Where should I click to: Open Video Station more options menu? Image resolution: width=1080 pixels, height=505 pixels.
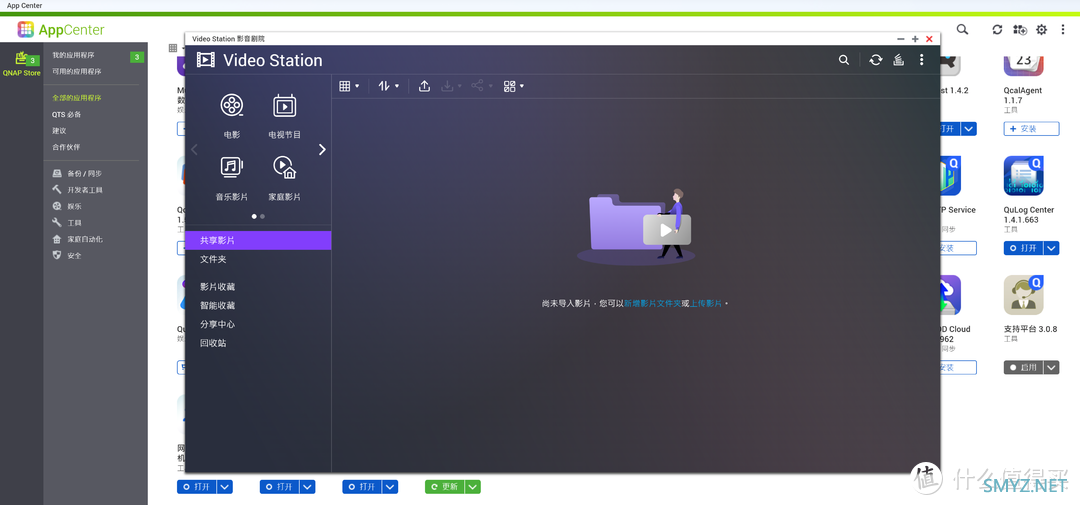click(922, 60)
